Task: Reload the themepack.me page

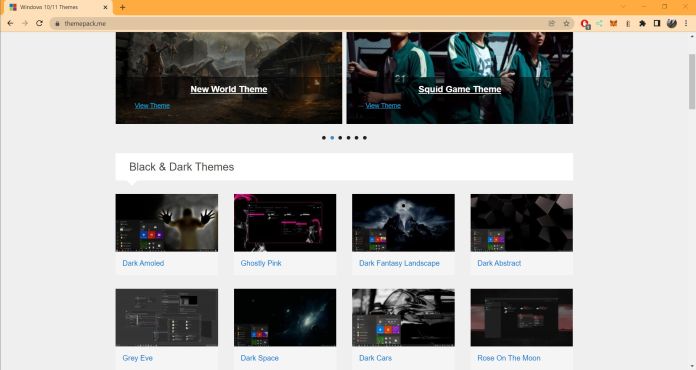Action: tap(40, 24)
